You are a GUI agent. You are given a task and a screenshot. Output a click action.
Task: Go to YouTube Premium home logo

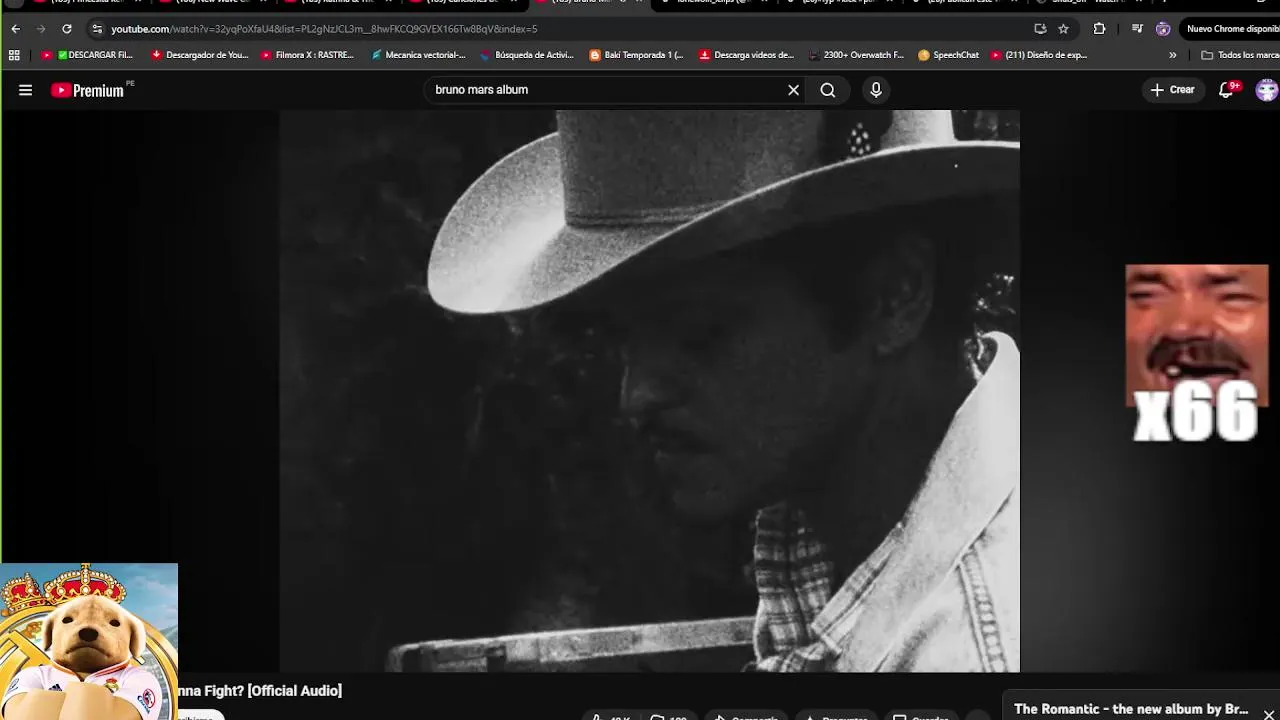coord(88,90)
